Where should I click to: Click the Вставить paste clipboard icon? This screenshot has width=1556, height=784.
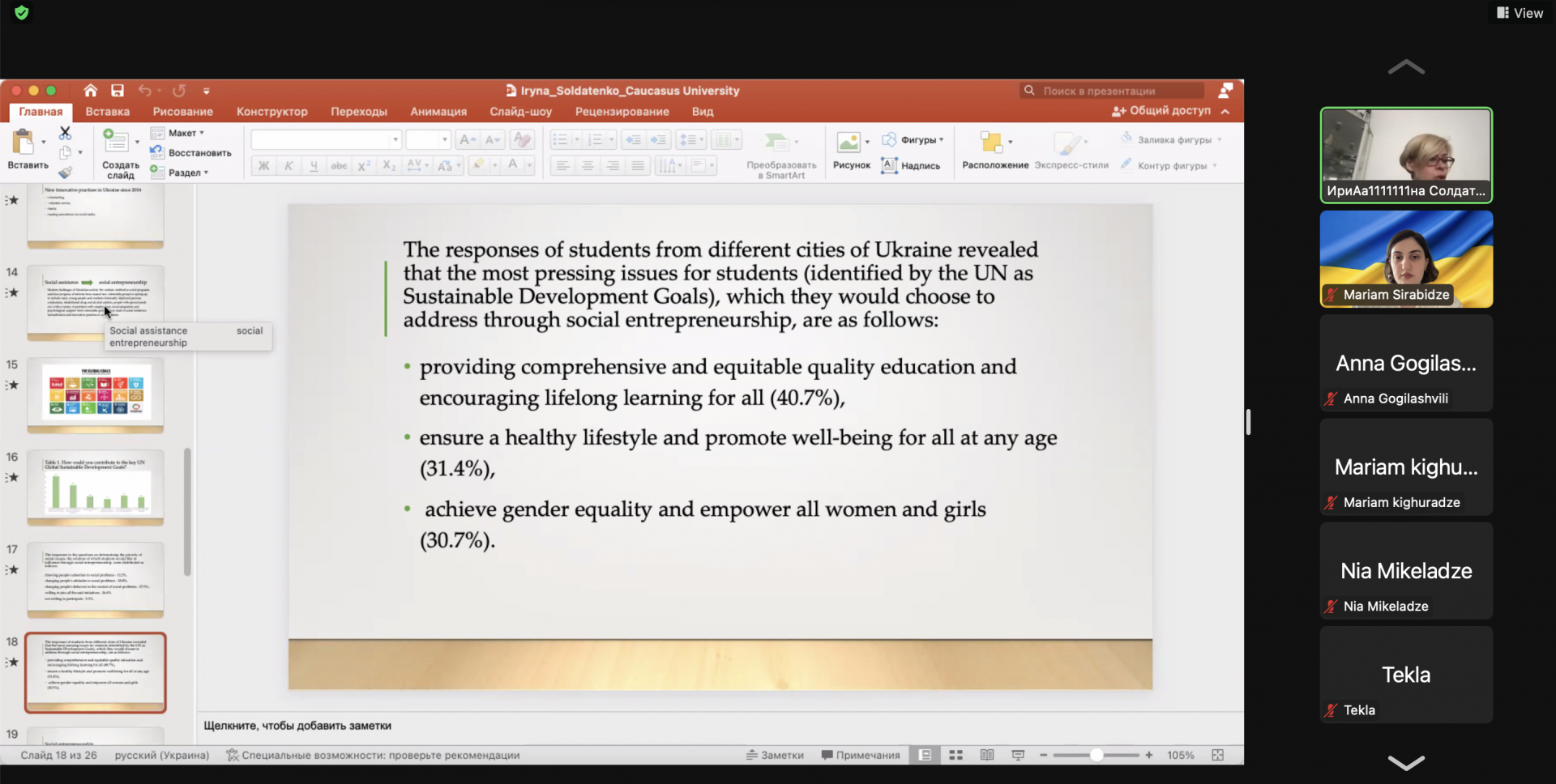[x=24, y=143]
